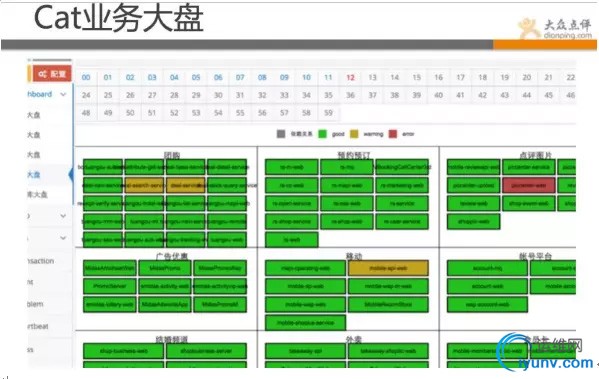Open the Transaction (nsaction) sidebar item

click(40, 261)
